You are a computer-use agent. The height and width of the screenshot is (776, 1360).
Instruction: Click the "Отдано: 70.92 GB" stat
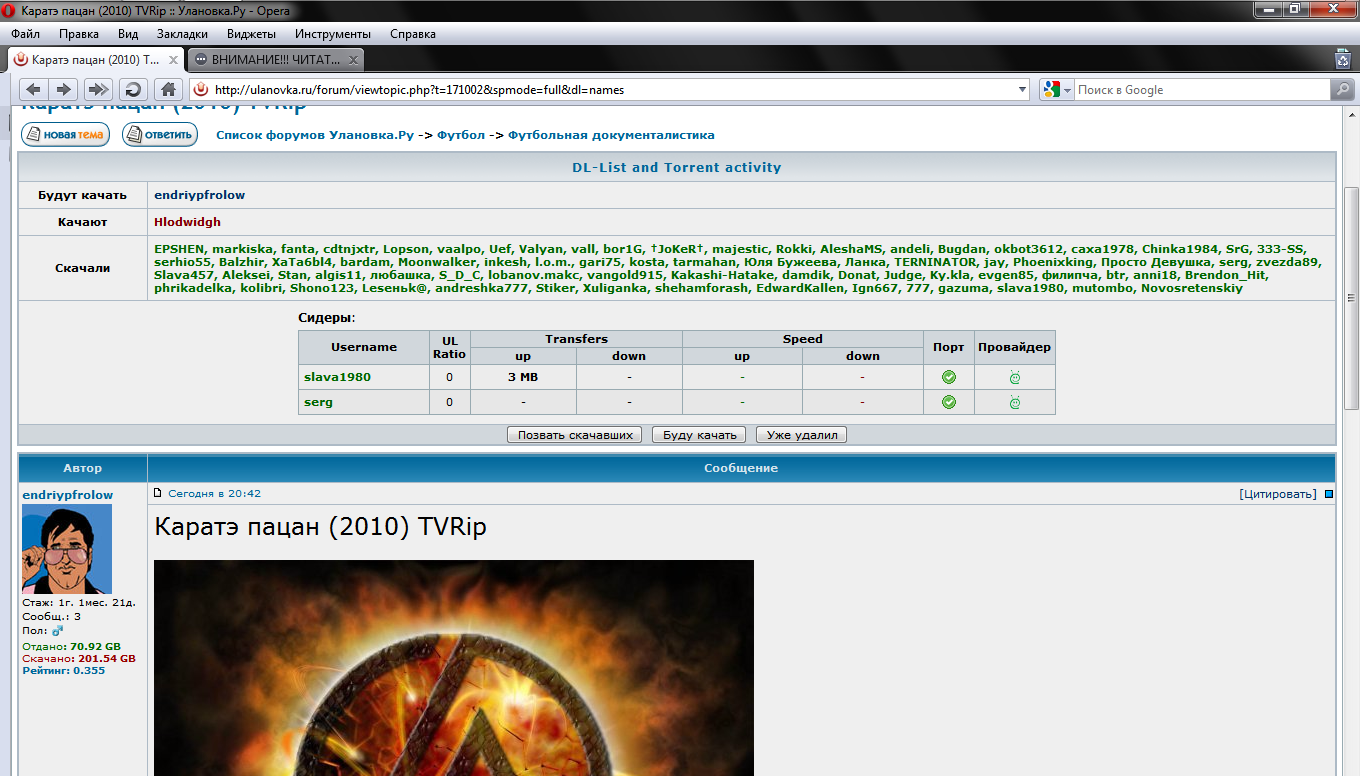[71, 647]
